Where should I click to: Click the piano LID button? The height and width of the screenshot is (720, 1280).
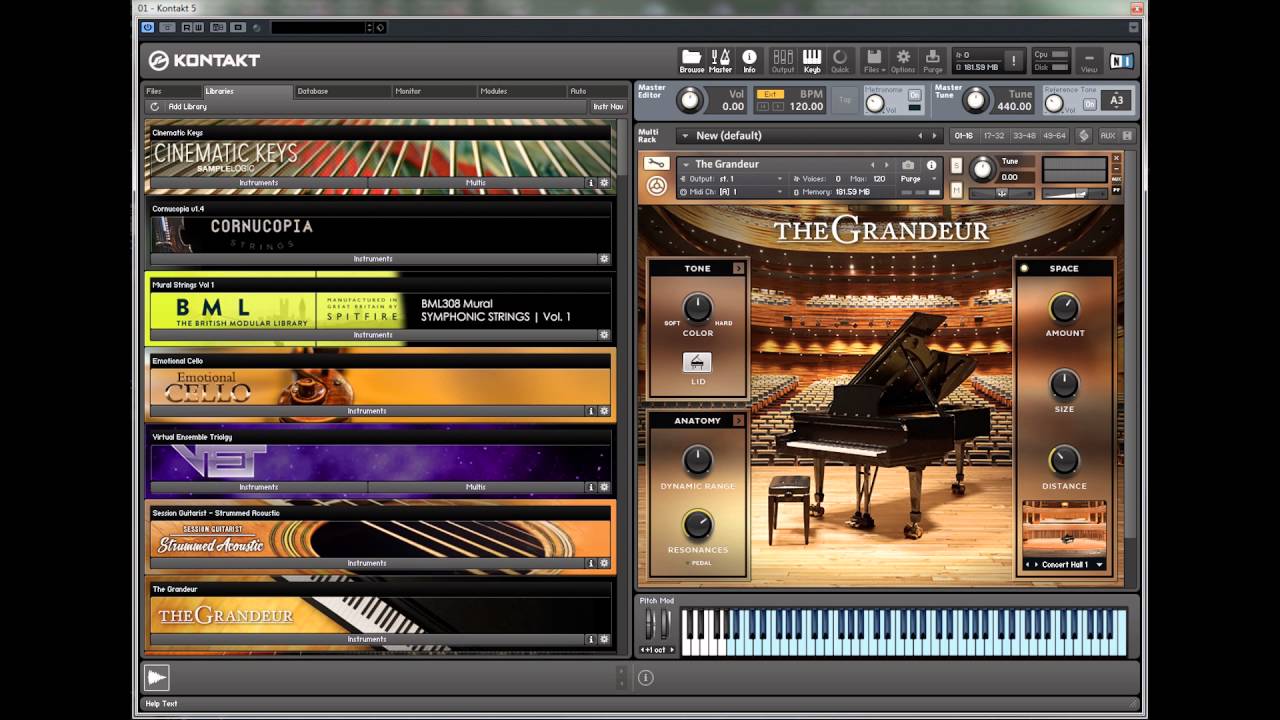[x=697, y=363]
